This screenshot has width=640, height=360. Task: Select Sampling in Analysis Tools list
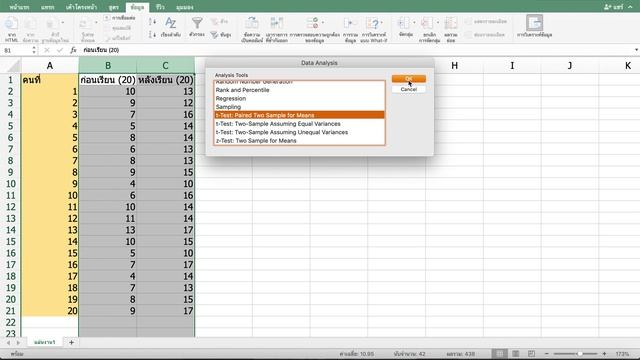(x=299, y=107)
